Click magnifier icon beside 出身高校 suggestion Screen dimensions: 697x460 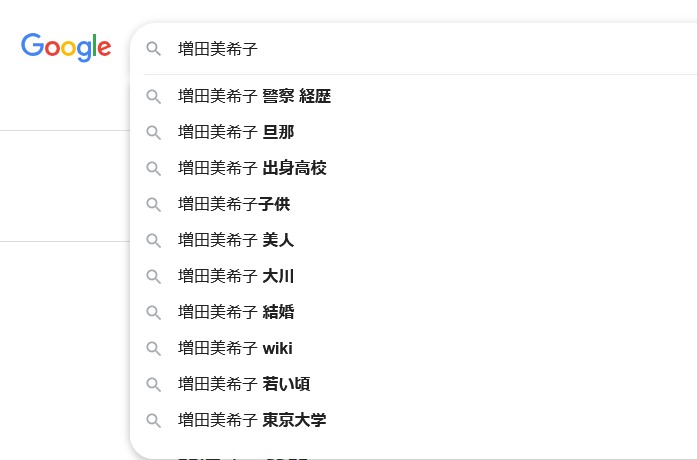click(153, 168)
